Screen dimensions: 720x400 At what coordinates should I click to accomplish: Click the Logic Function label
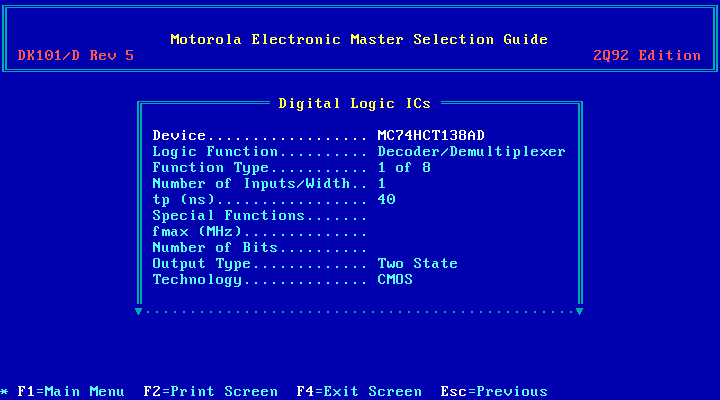tap(215, 152)
